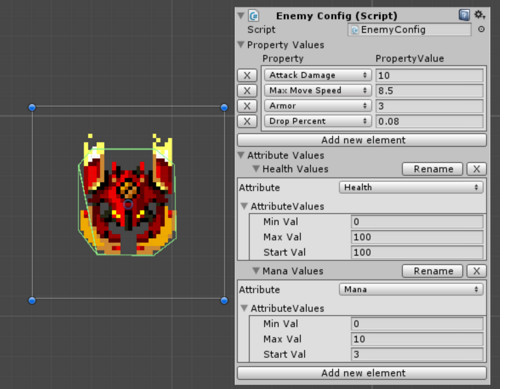Delete the Health Values entry

pyautogui.click(x=476, y=169)
